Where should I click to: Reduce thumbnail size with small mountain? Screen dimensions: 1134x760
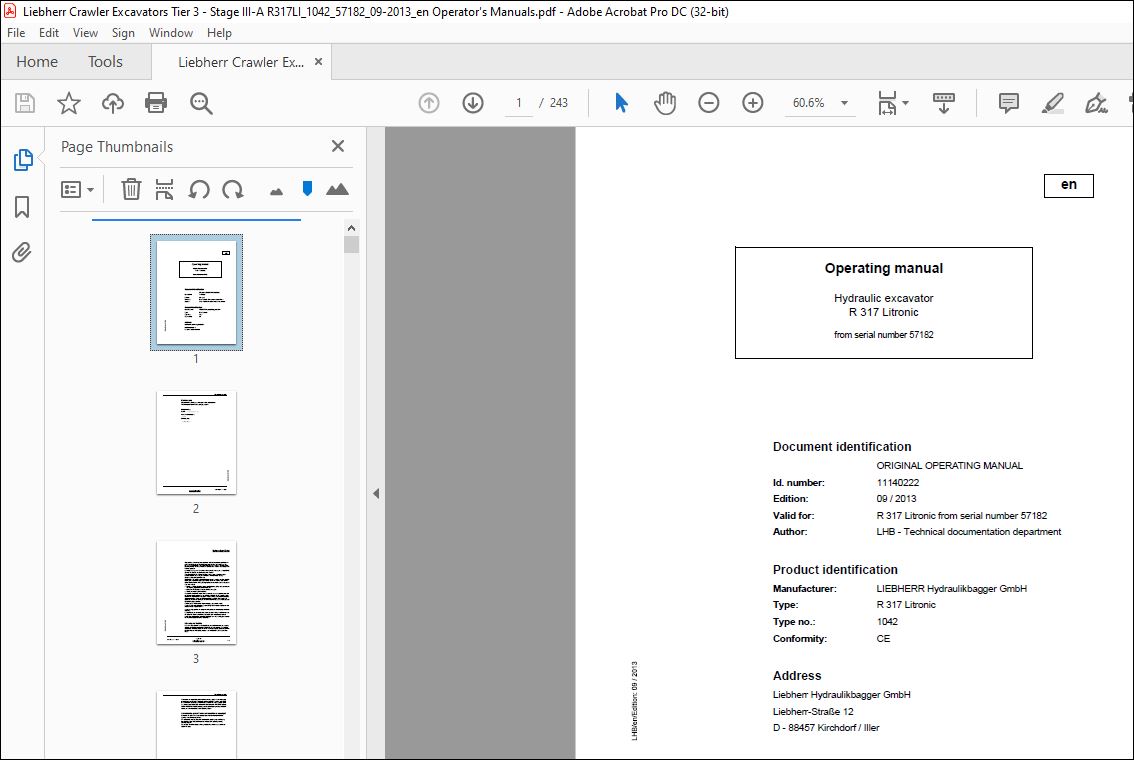tap(276, 192)
